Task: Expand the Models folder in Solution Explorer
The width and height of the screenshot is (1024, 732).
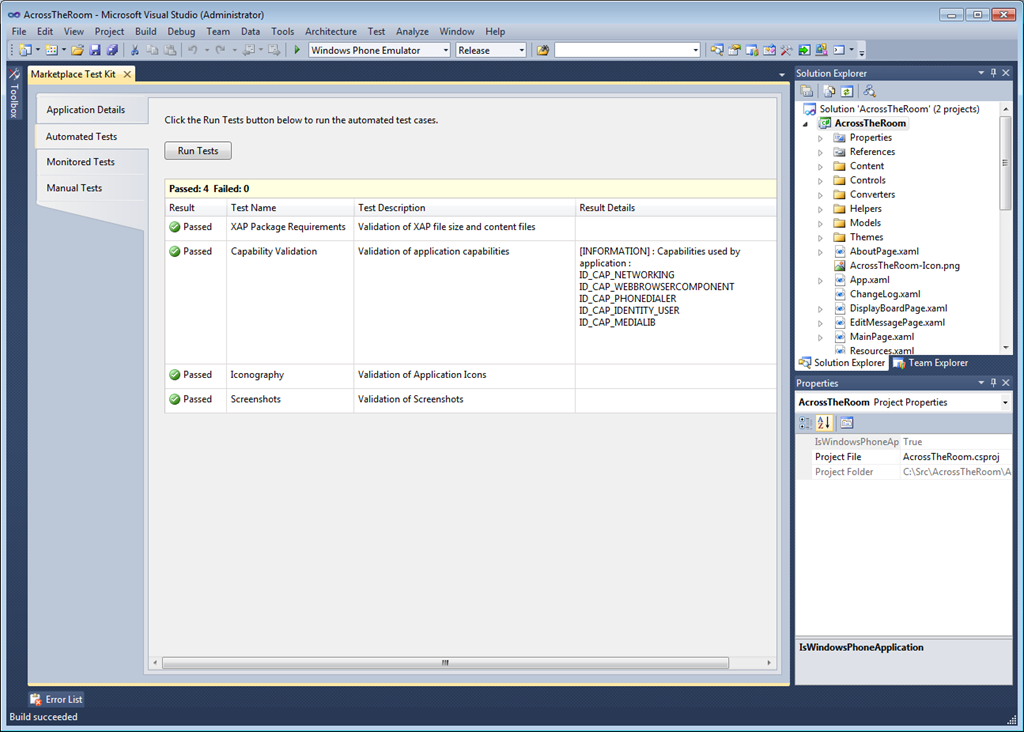Action: pyautogui.click(x=820, y=223)
